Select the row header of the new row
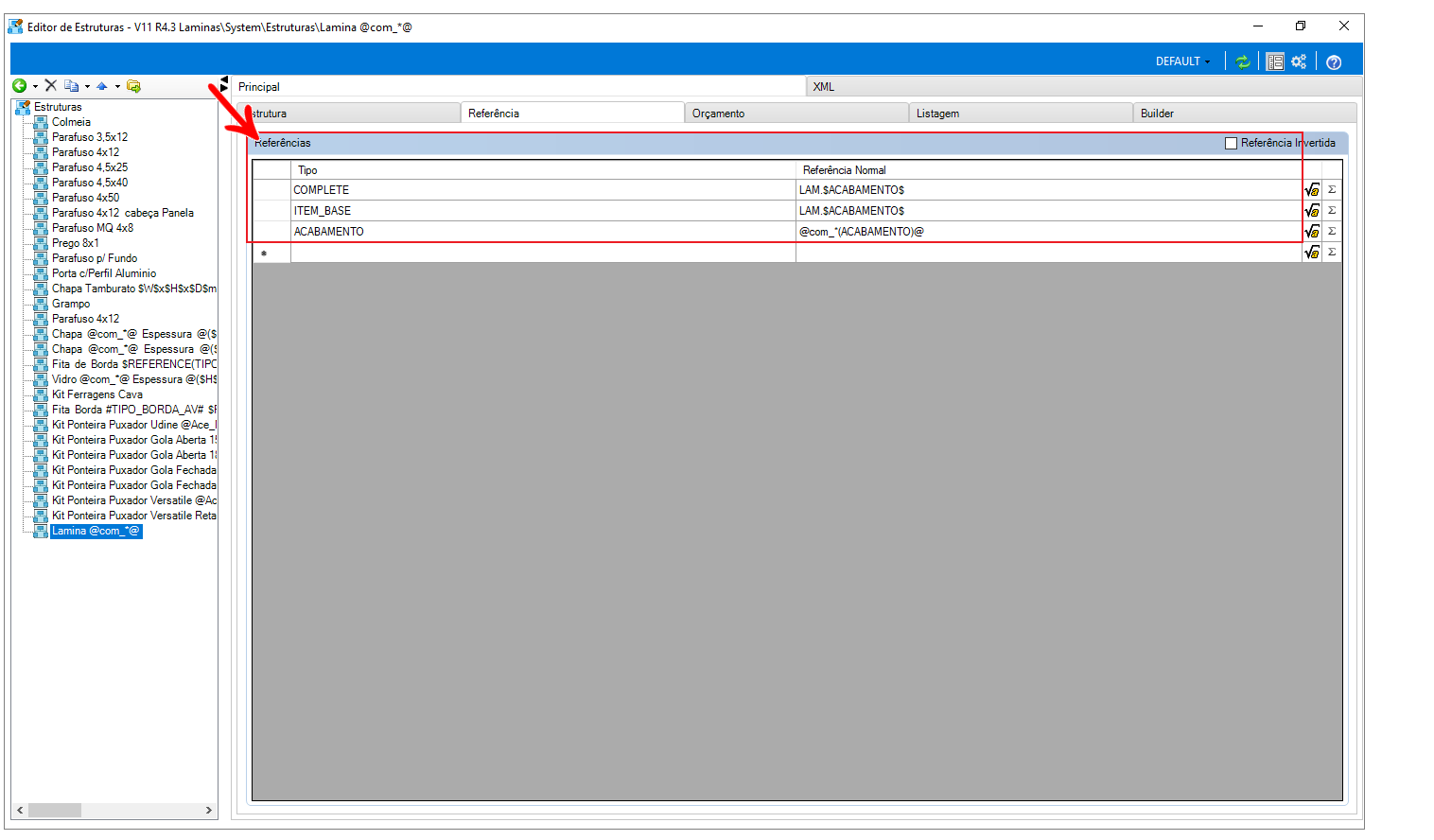This screenshot has width=1434, height=840. [271, 253]
